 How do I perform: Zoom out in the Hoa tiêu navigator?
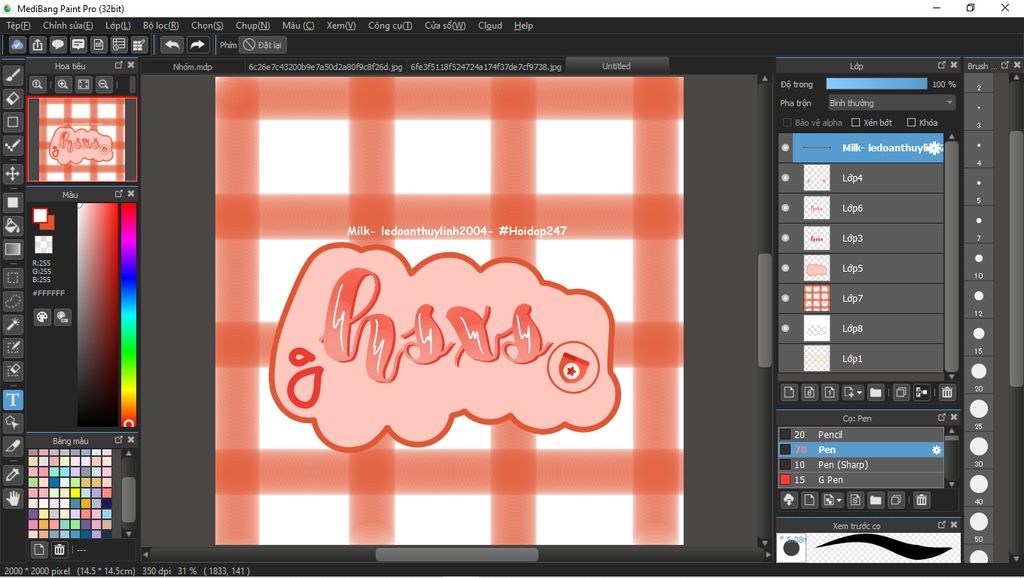(103, 84)
